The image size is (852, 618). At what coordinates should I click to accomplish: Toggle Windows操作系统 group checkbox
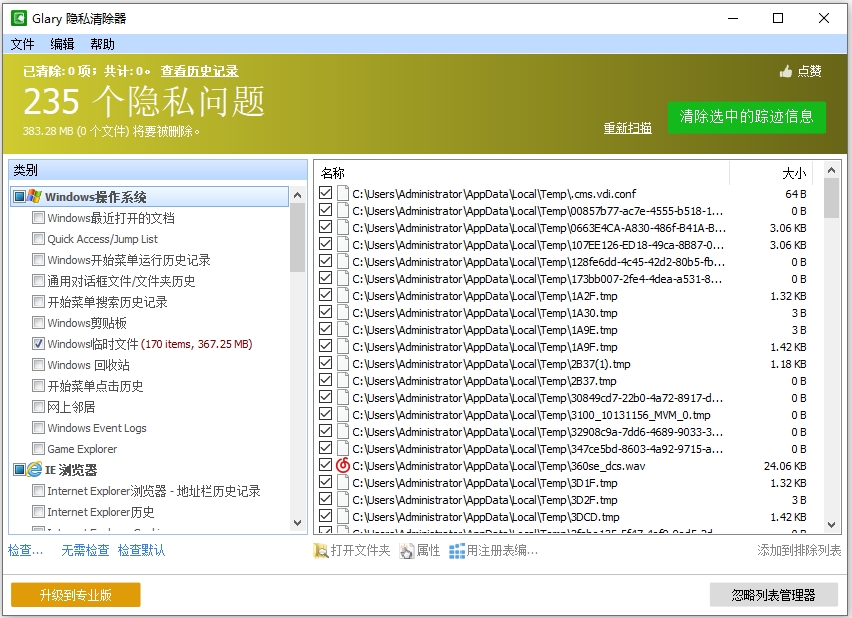click(x=20, y=196)
